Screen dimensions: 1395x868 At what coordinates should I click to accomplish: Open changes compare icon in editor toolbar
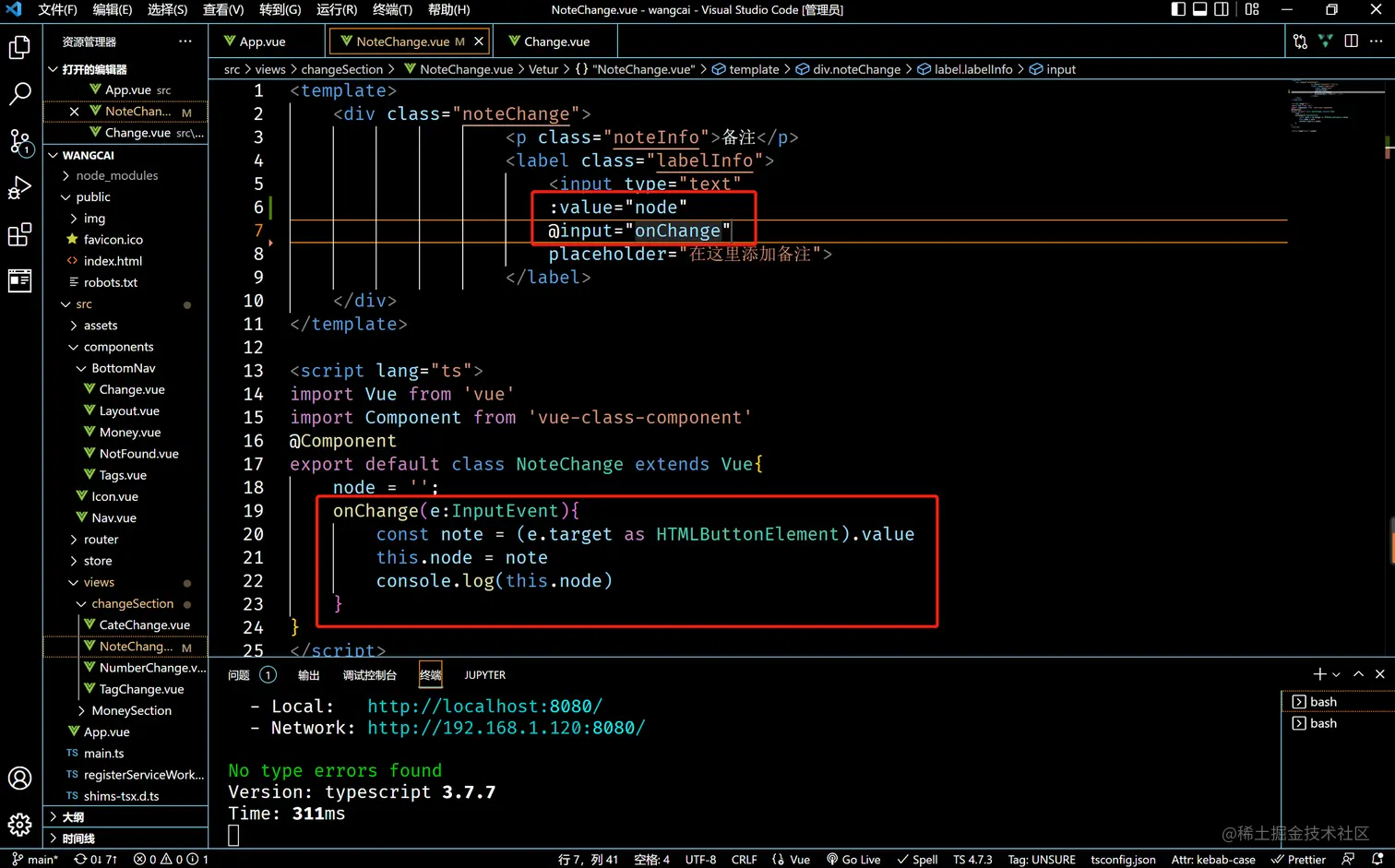pos(1300,42)
